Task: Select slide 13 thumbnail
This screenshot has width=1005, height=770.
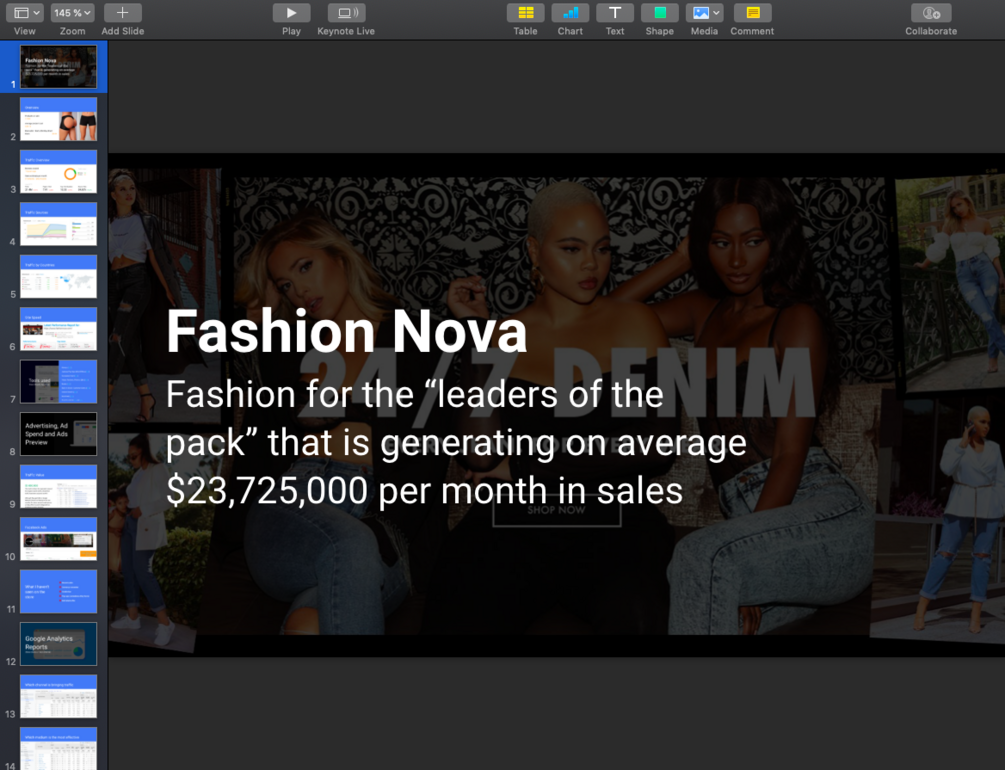Action: coord(58,696)
